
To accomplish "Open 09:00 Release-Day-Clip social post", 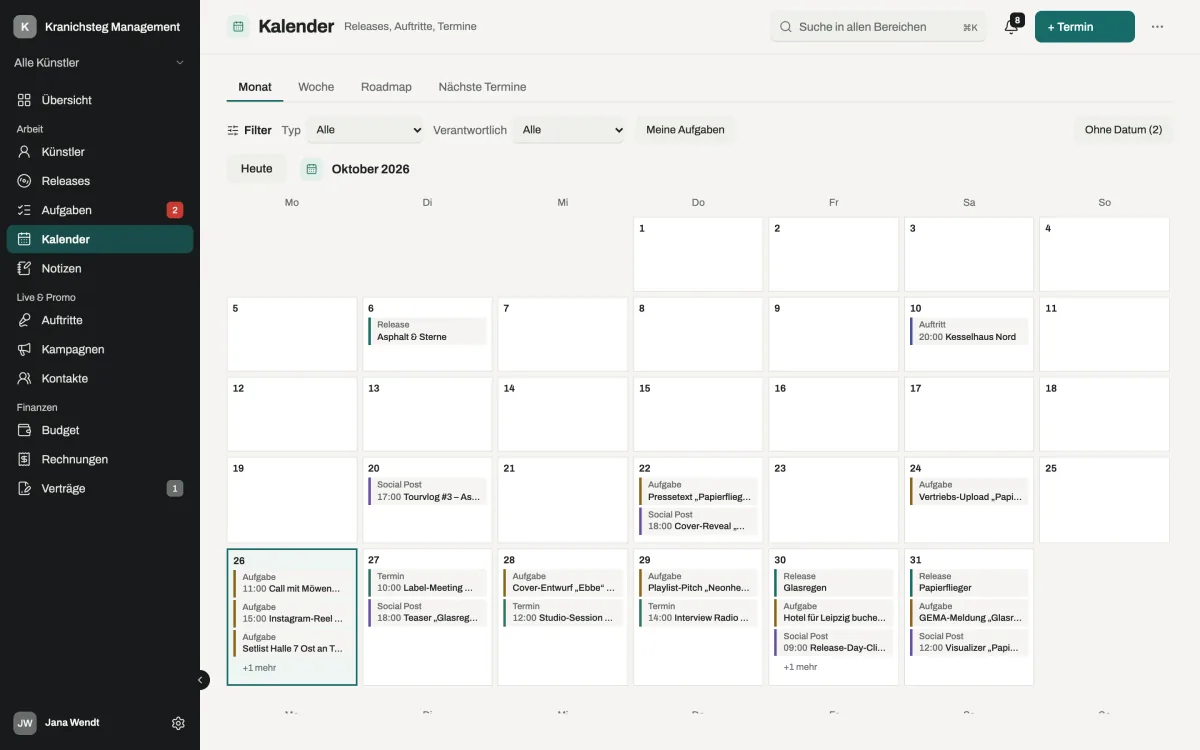I will pos(834,643).
